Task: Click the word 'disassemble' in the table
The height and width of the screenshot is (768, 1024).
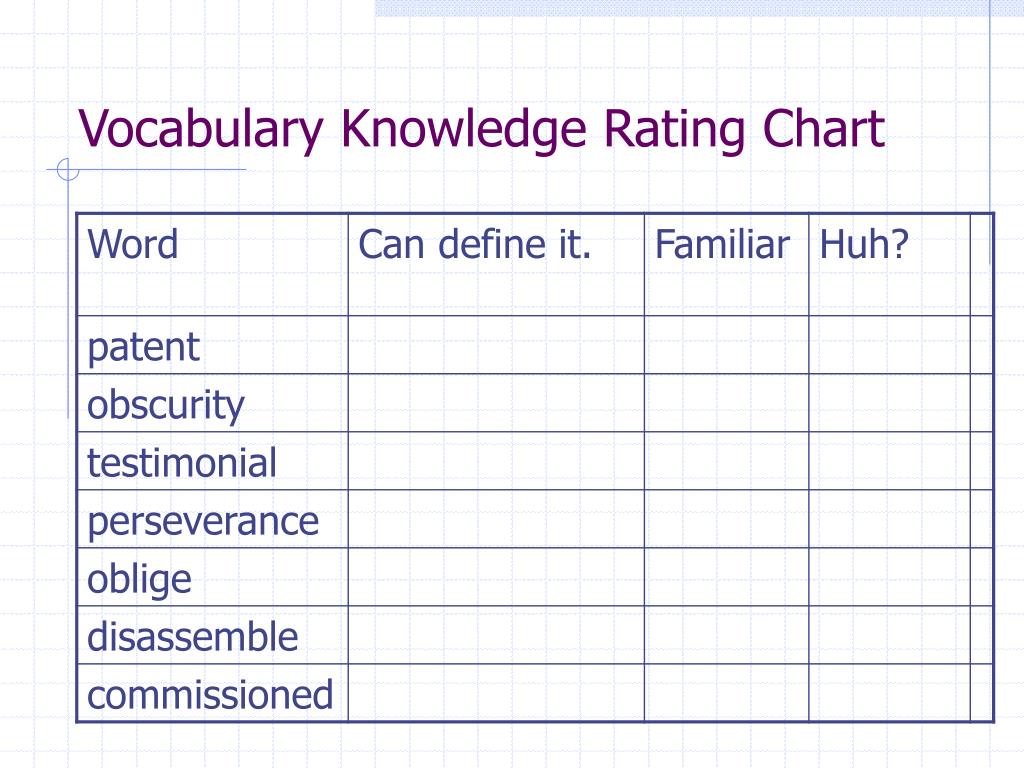Action: (x=192, y=637)
